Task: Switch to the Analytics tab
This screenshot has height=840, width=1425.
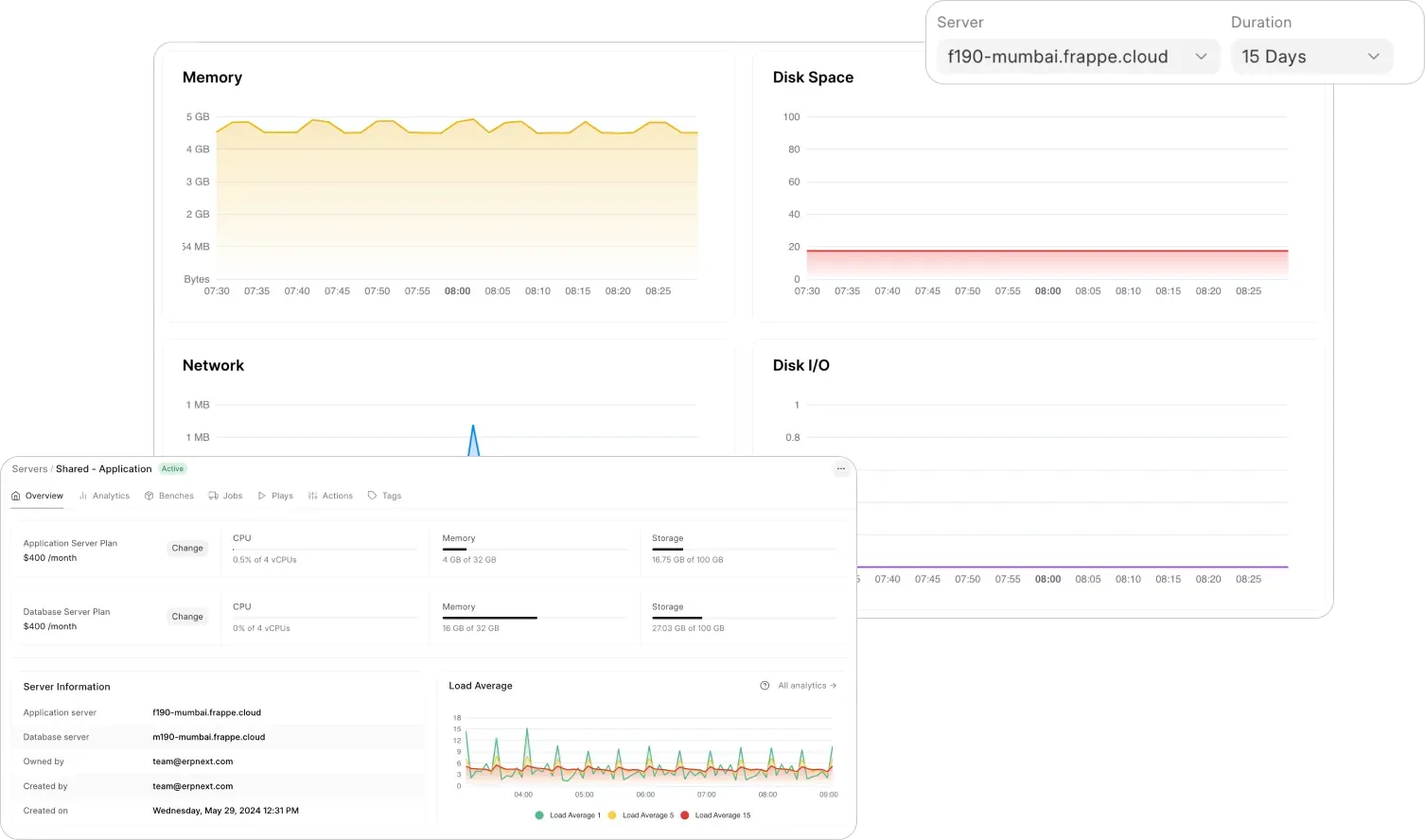Action: [111, 496]
